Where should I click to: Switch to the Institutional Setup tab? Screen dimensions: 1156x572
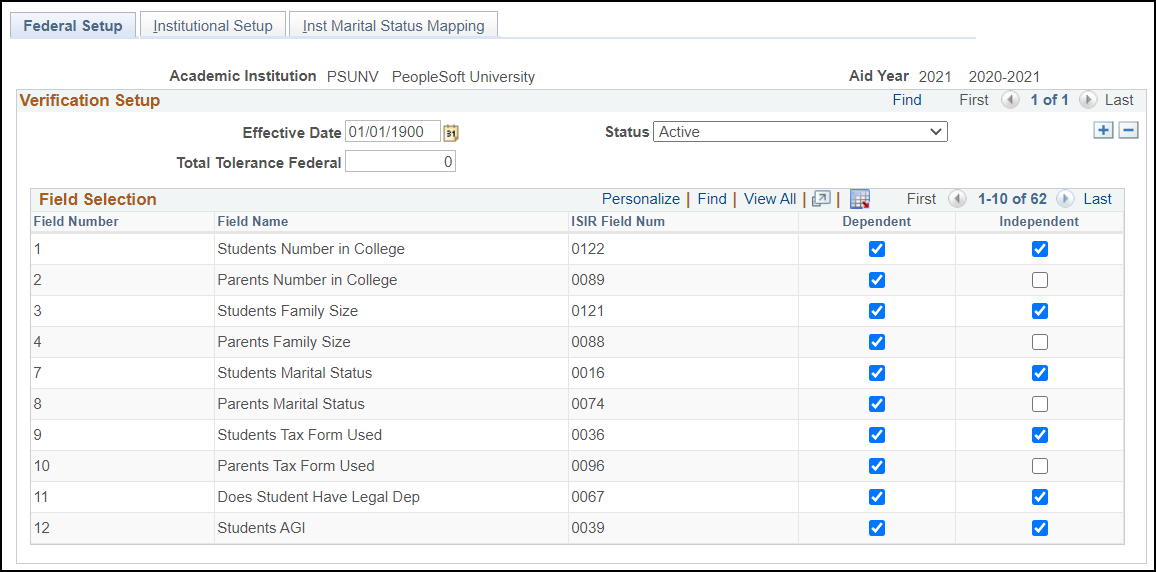(x=213, y=26)
